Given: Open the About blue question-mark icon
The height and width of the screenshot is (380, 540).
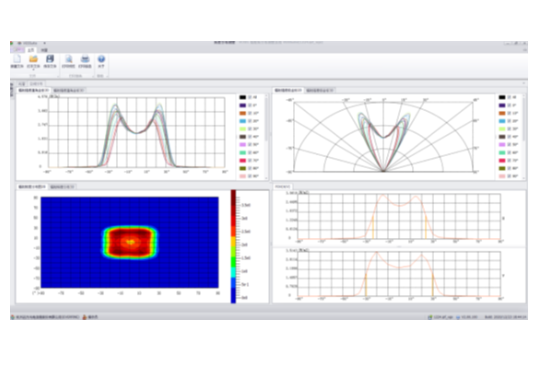Looking at the screenshot, I should pos(101,59).
